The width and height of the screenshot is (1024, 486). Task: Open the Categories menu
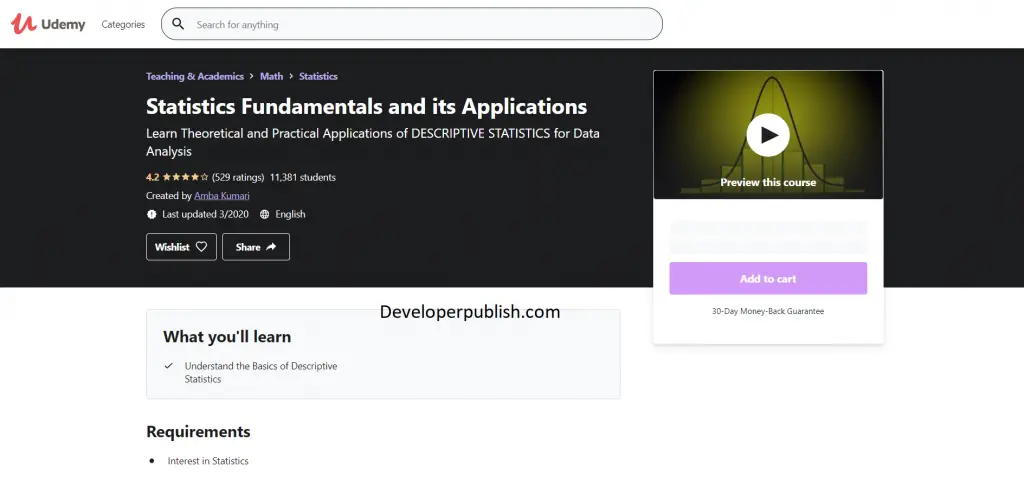click(x=123, y=24)
